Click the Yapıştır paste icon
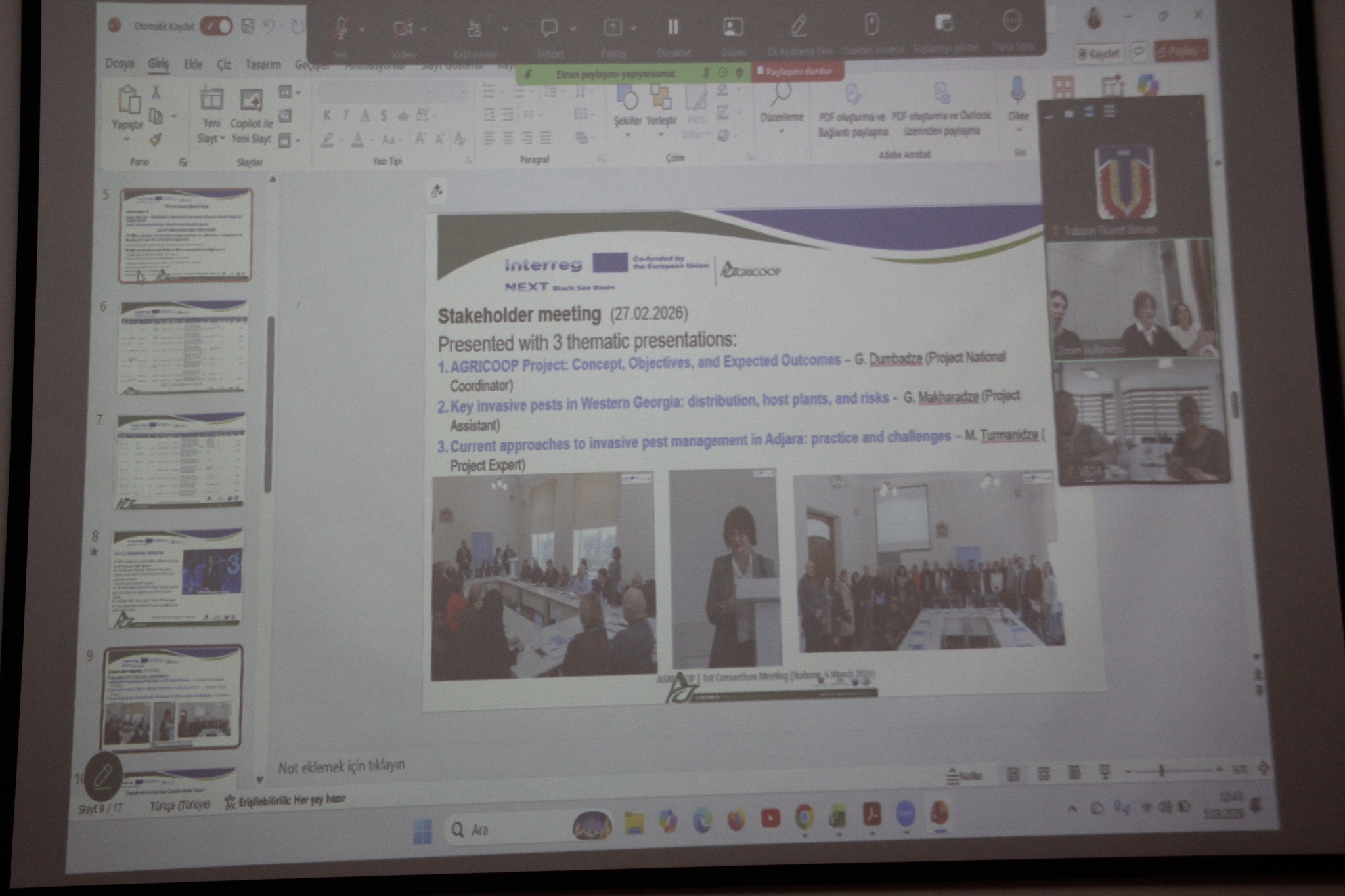The image size is (1345, 896). [x=128, y=100]
